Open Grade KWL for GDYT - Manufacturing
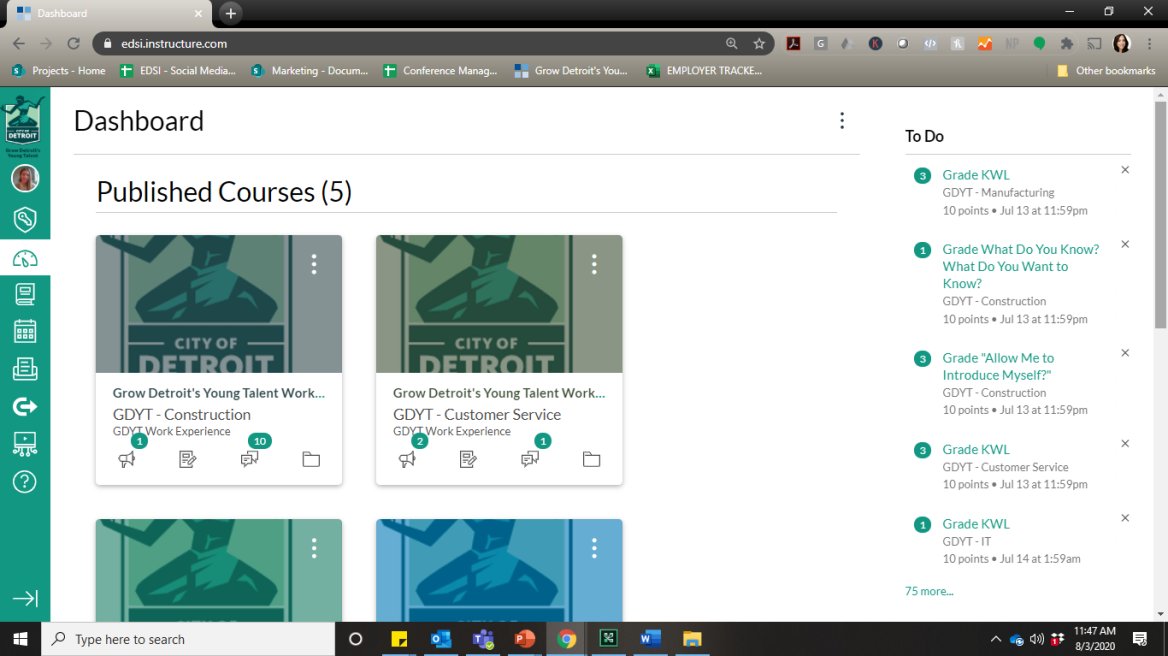The height and width of the screenshot is (656, 1168). tap(976, 175)
